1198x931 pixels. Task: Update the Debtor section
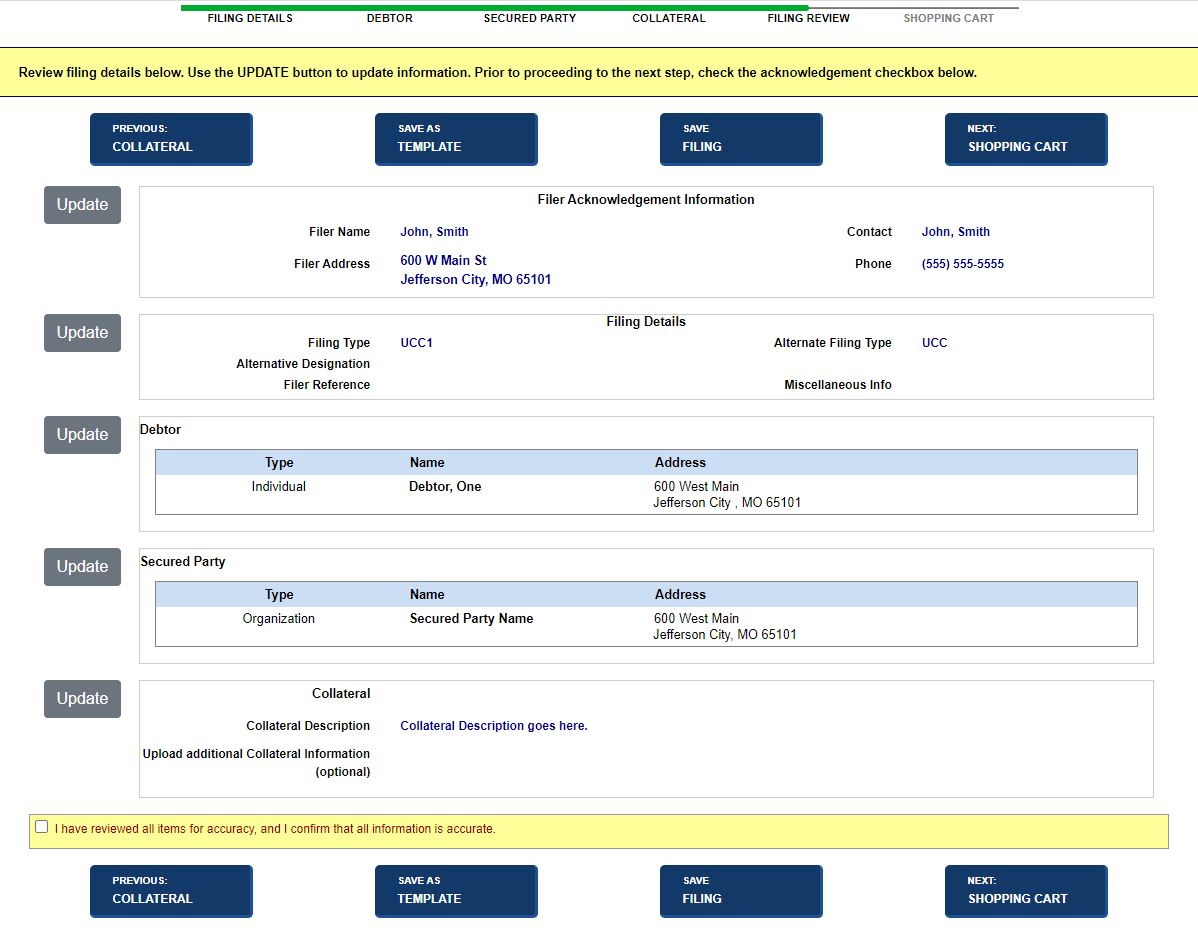[x=83, y=435]
